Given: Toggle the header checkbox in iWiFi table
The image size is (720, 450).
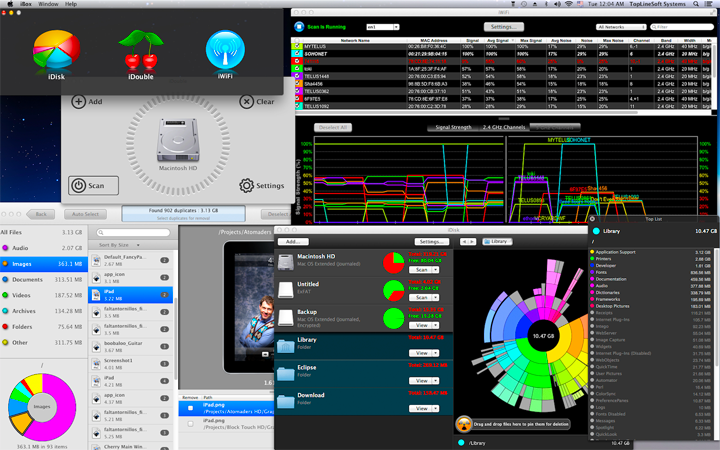Looking at the screenshot, I should coord(297,40).
